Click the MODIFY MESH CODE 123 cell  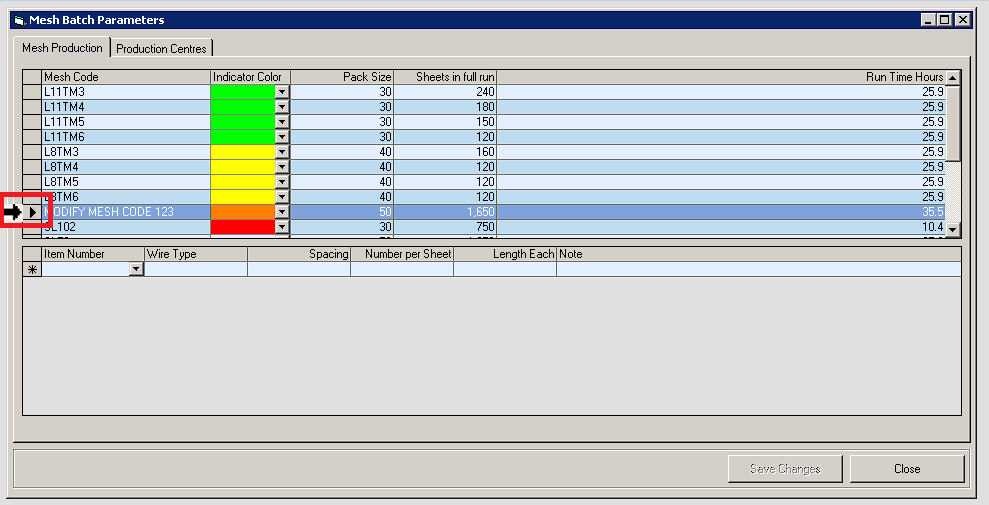tap(126, 212)
